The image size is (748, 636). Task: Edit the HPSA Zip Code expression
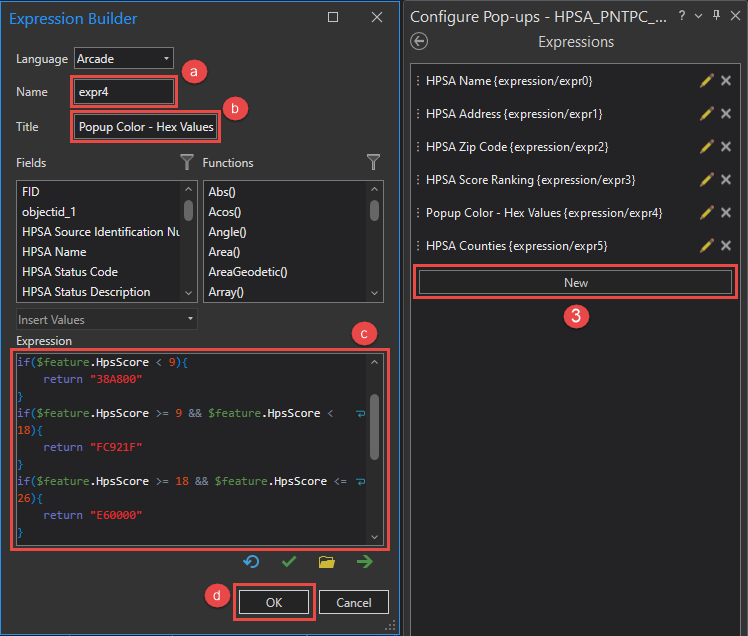coord(706,146)
